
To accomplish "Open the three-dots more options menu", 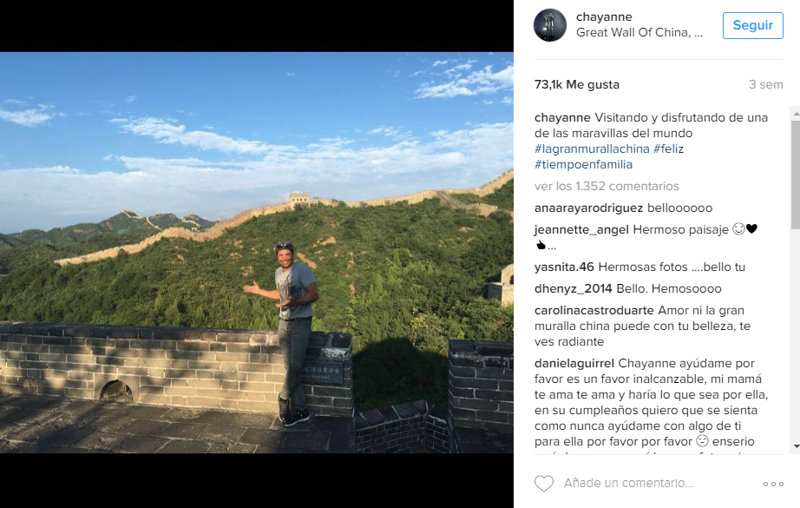I will [773, 484].
